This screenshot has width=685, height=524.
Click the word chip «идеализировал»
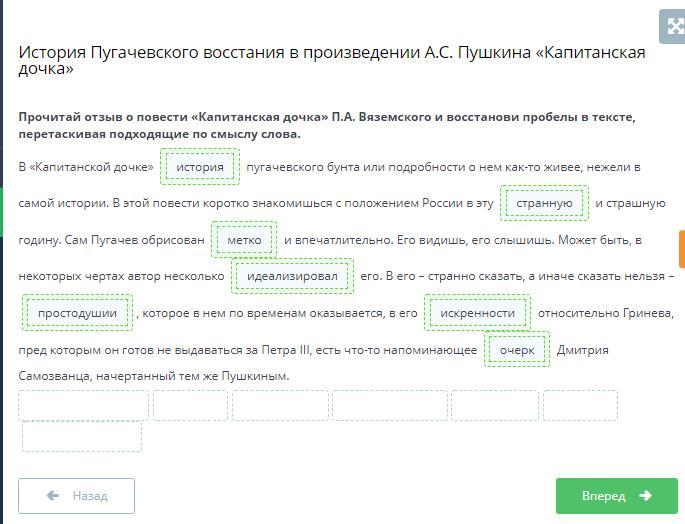coord(292,276)
